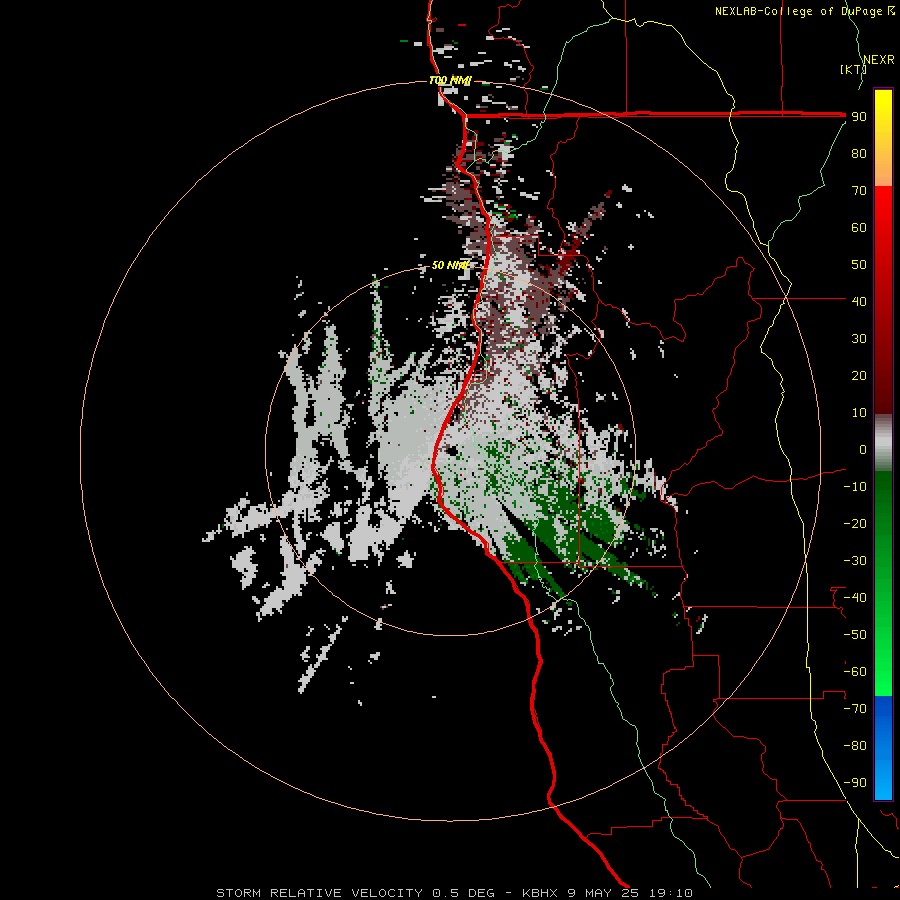Click the 20 value on the velocity scale
This screenshot has width=900, height=900.
click(x=859, y=376)
